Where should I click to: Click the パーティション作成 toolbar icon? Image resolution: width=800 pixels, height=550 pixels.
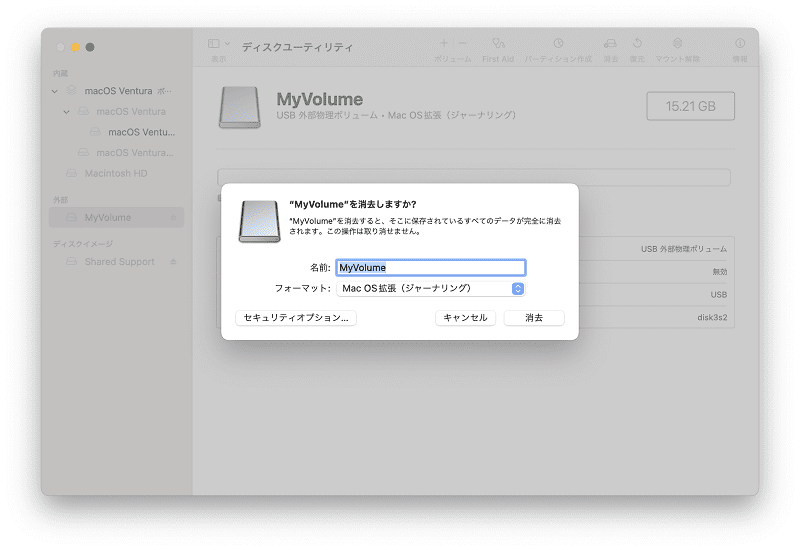coord(558,43)
